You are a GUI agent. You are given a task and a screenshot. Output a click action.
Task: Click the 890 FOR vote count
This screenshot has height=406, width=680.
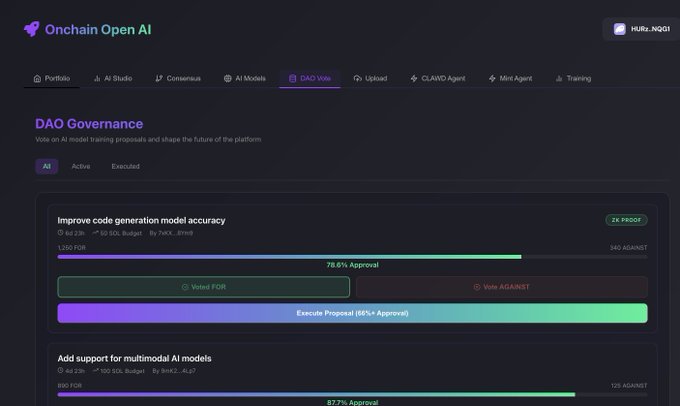click(x=69, y=386)
